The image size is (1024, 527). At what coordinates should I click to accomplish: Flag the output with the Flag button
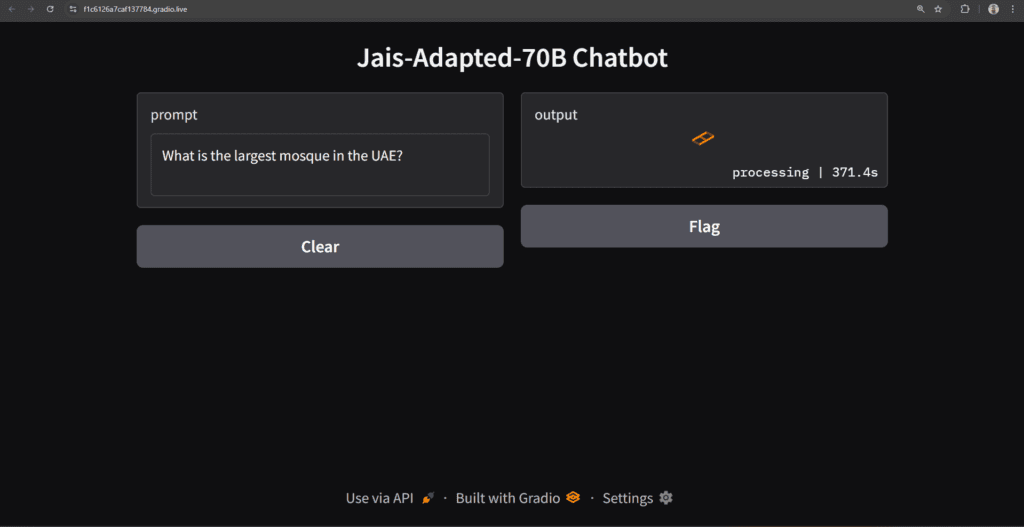pos(704,227)
